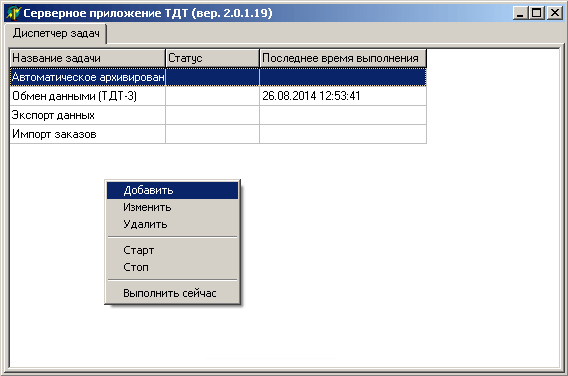Click the Последнее время выполнения column header
This screenshot has width=568, height=376.
(343, 58)
